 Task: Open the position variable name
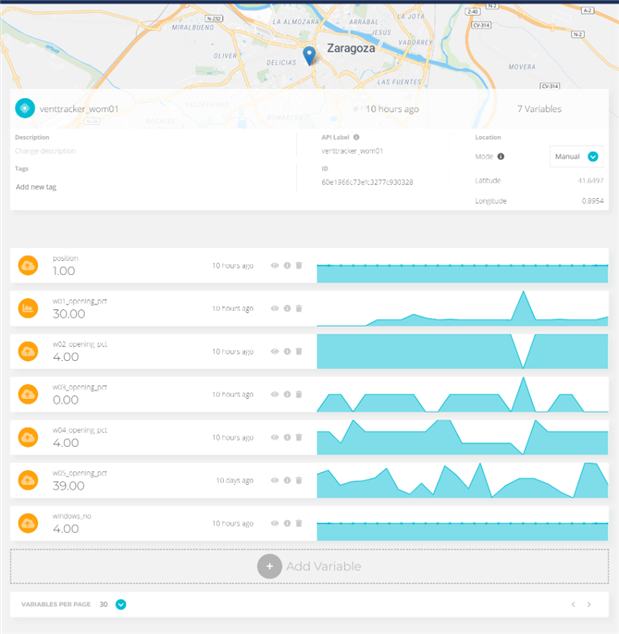coord(65,258)
